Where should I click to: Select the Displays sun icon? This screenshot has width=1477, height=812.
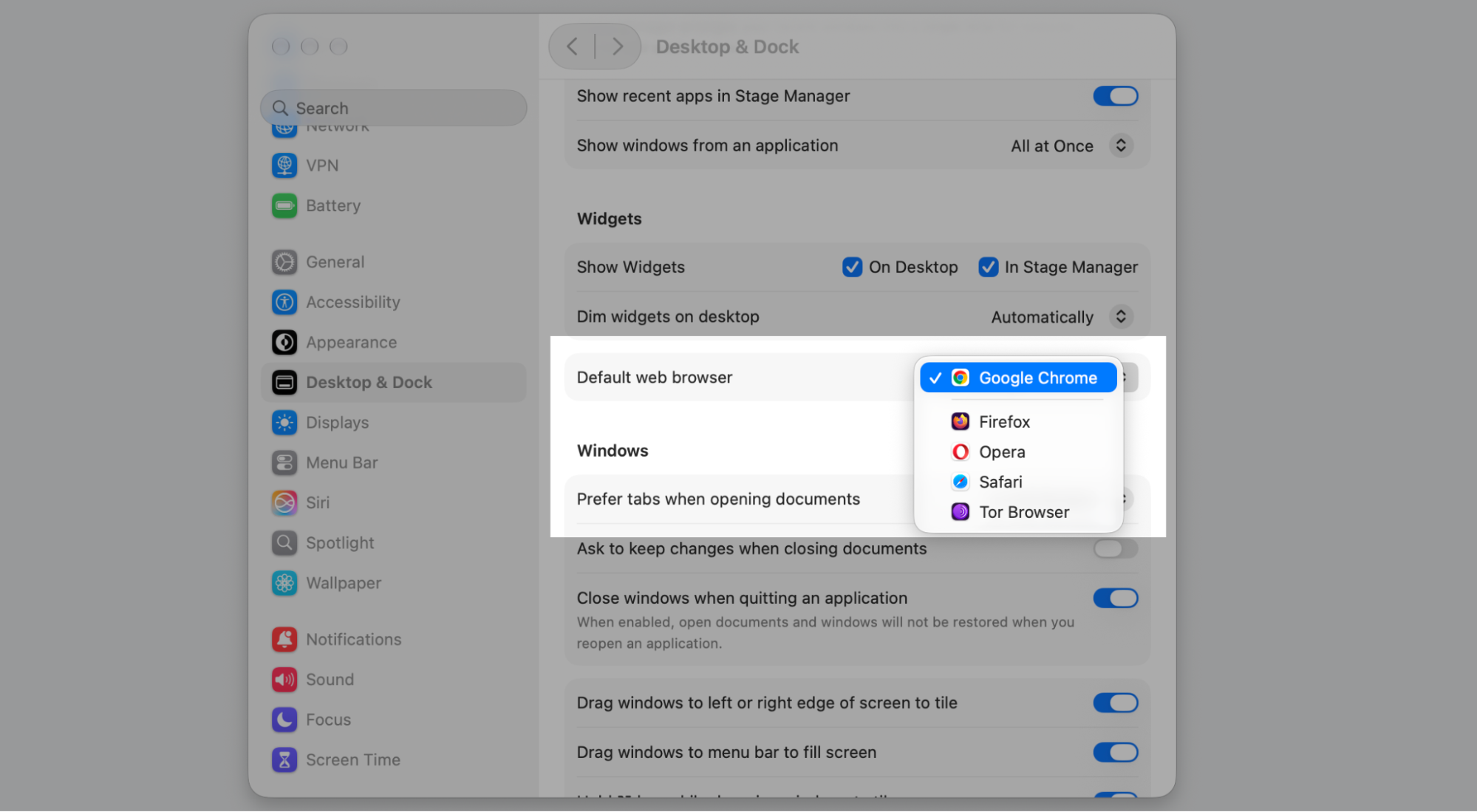[284, 423]
